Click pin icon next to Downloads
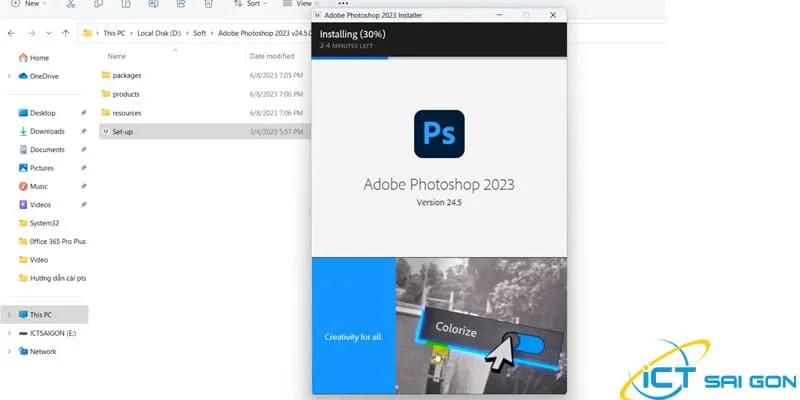The image size is (800, 400). pos(83,131)
